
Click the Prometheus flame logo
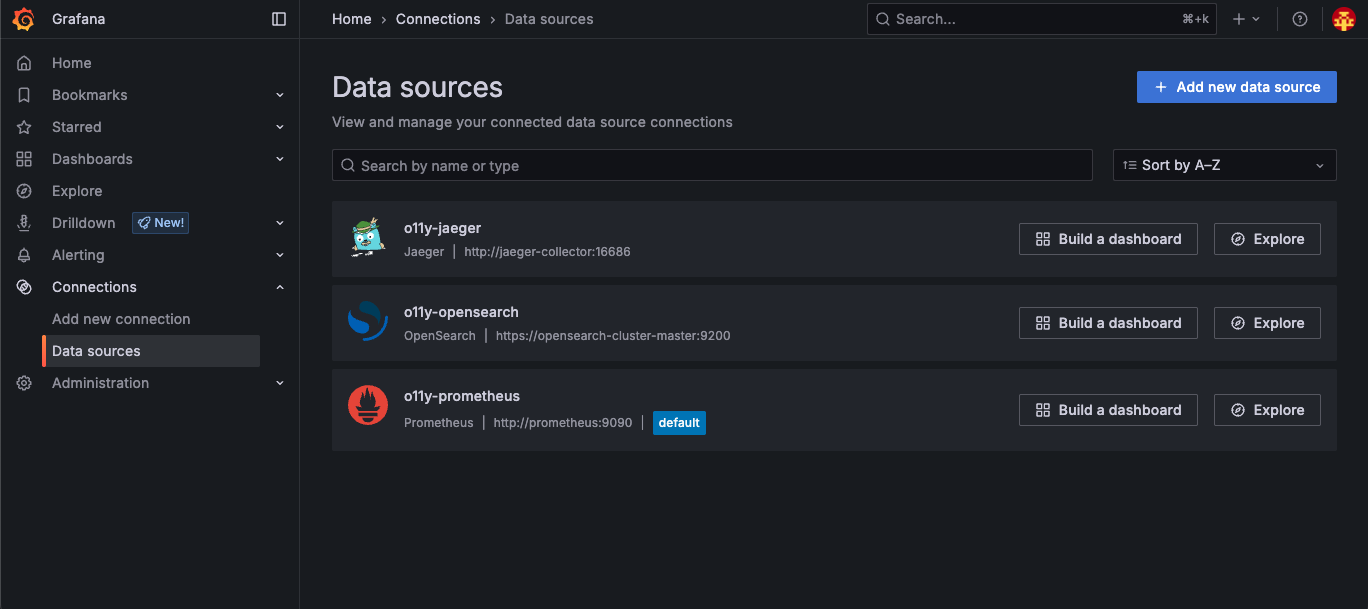[x=368, y=405]
